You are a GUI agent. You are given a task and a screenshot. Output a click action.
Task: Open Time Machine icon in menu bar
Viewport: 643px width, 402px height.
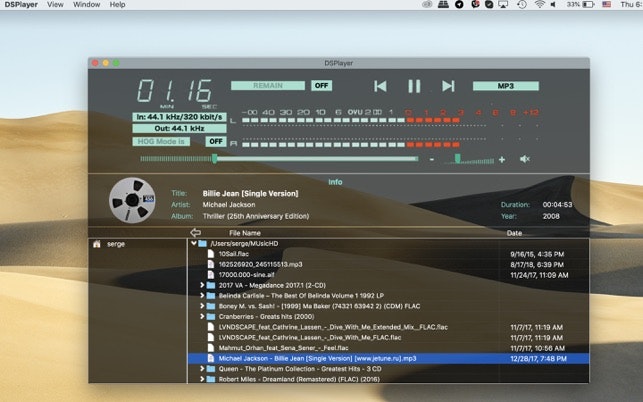click(522, 5)
